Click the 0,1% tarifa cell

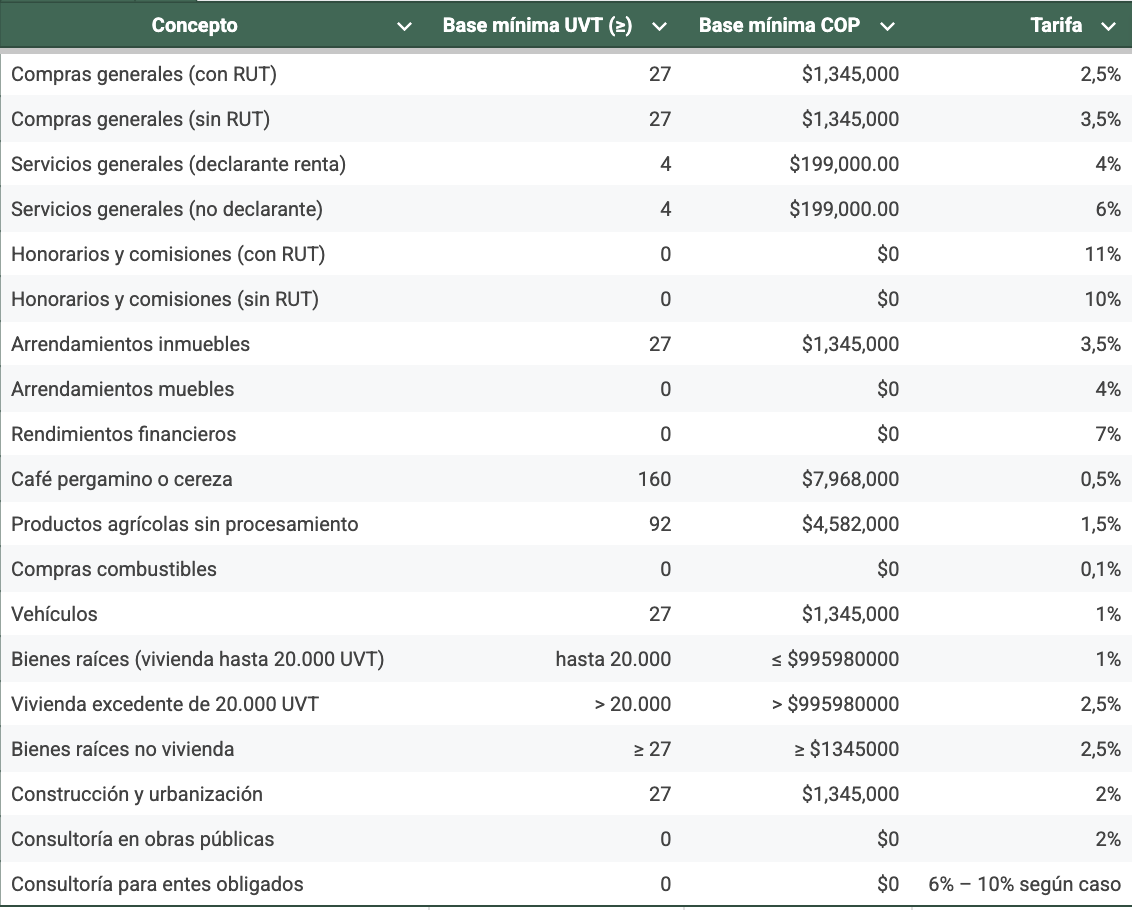click(1100, 569)
